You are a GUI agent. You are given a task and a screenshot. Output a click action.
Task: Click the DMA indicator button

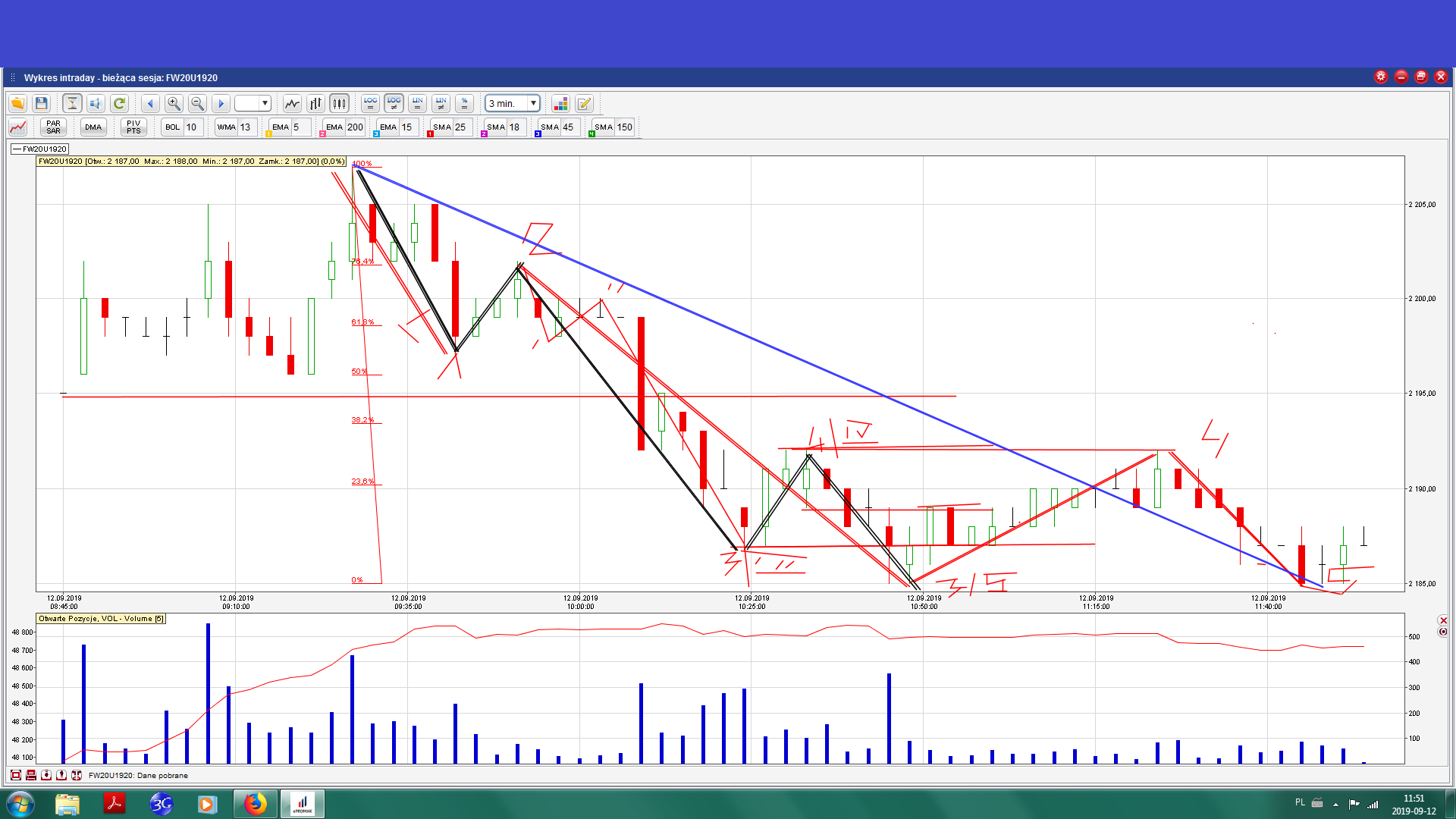coord(93,127)
